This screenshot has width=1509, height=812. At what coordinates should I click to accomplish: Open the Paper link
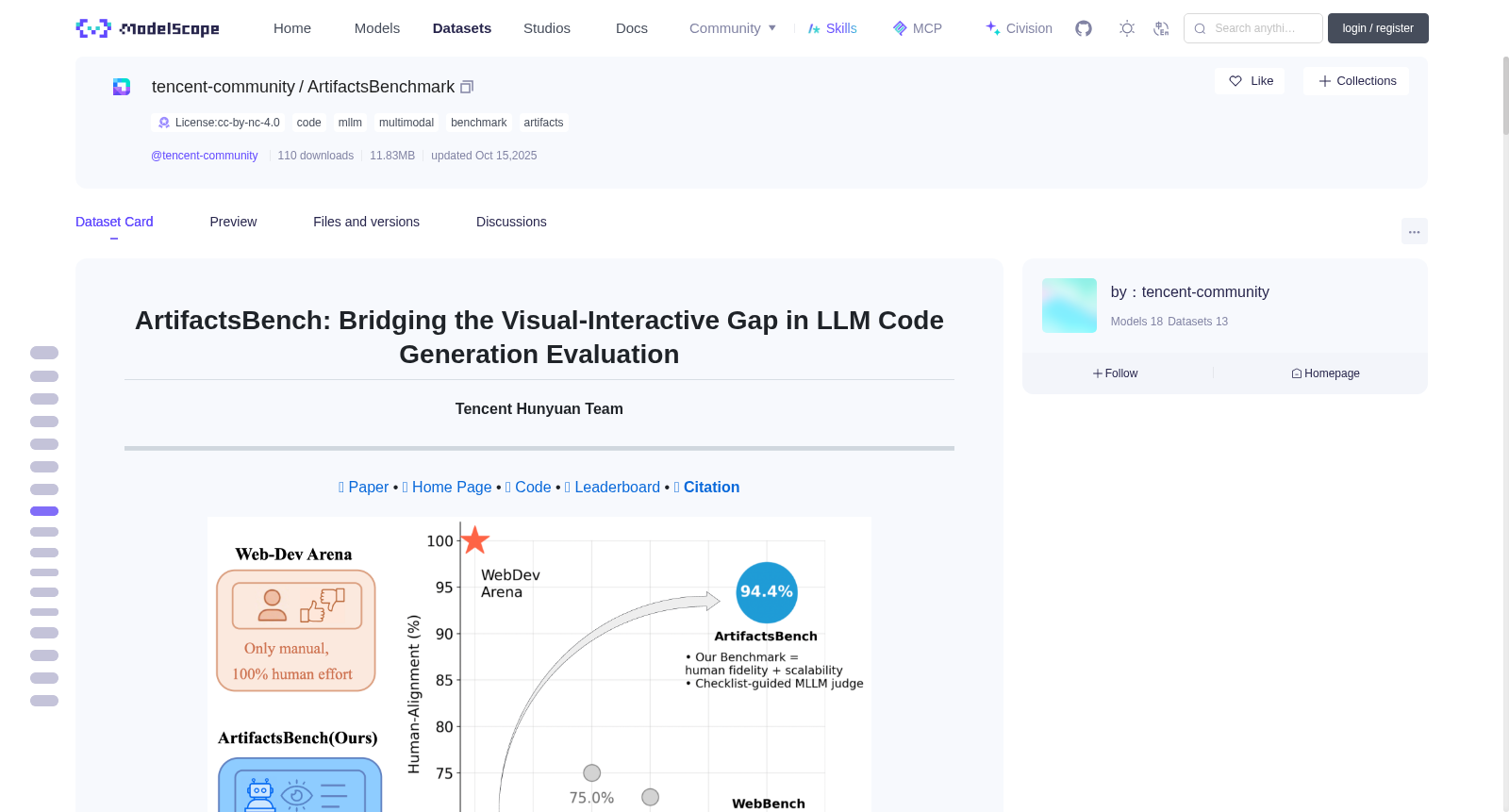coord(364,487)
